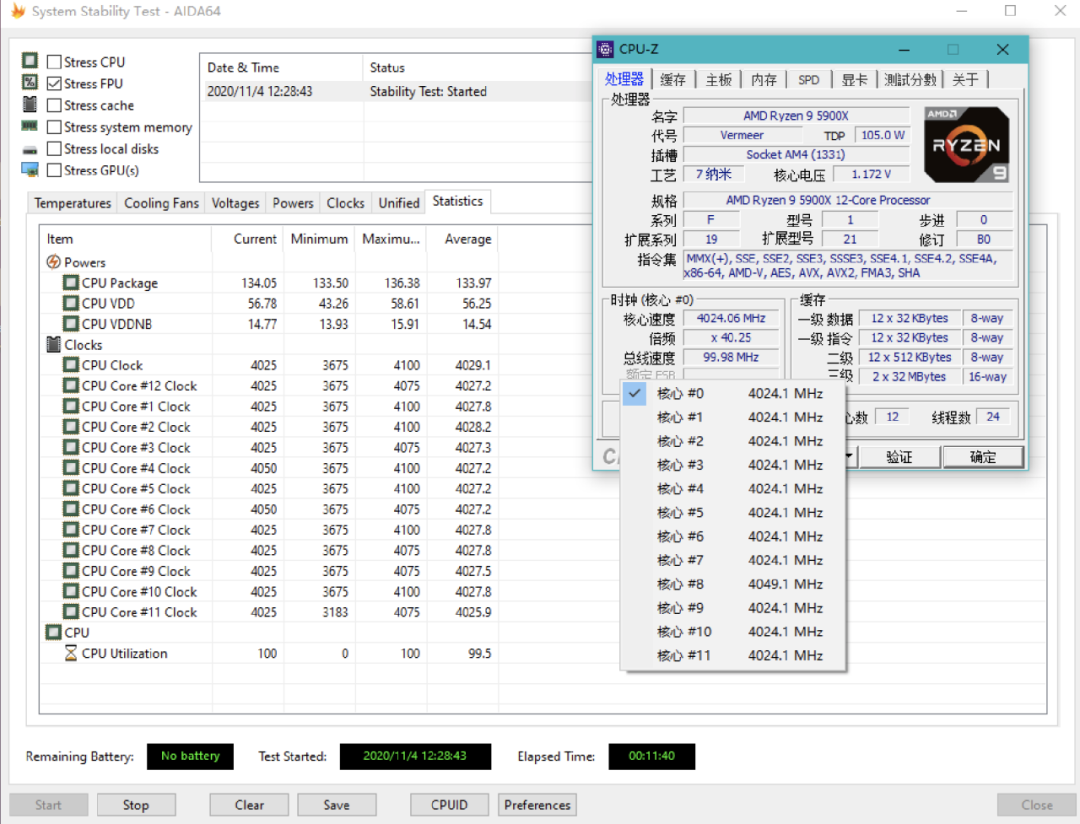The image size is (1080, 824).
Task: Enable the Stress cache checkbox
Action: 54,105
